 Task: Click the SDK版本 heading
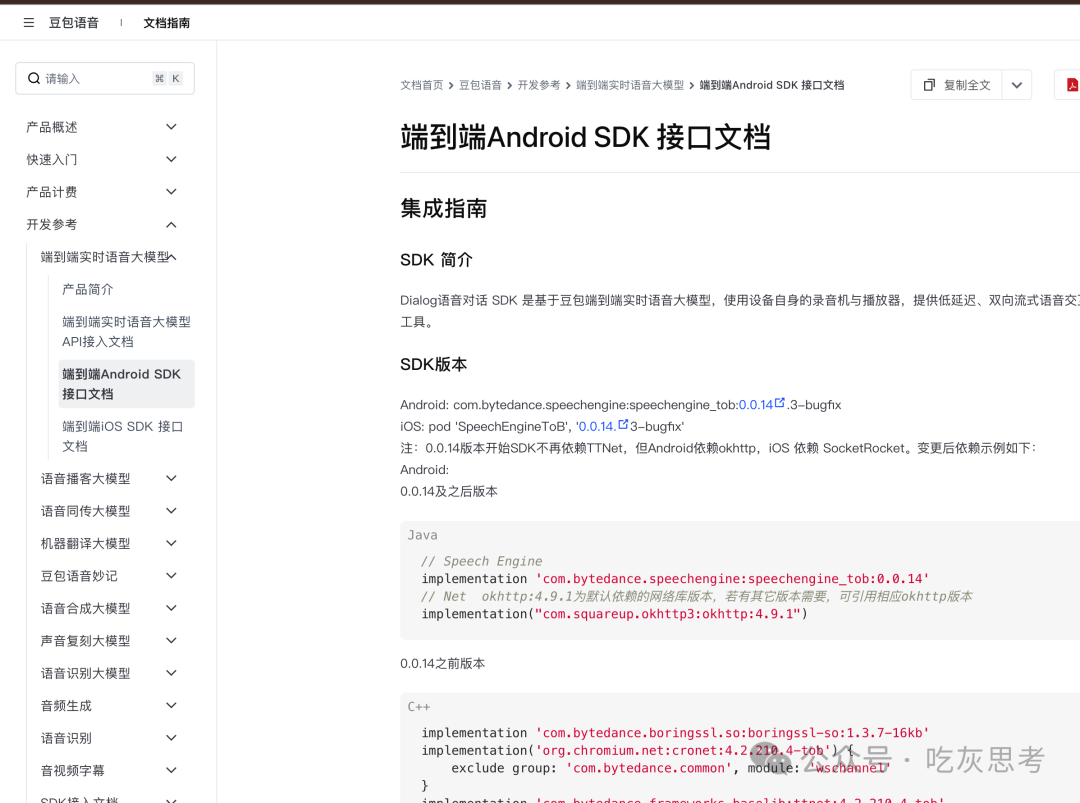click(x=433, y=364)
